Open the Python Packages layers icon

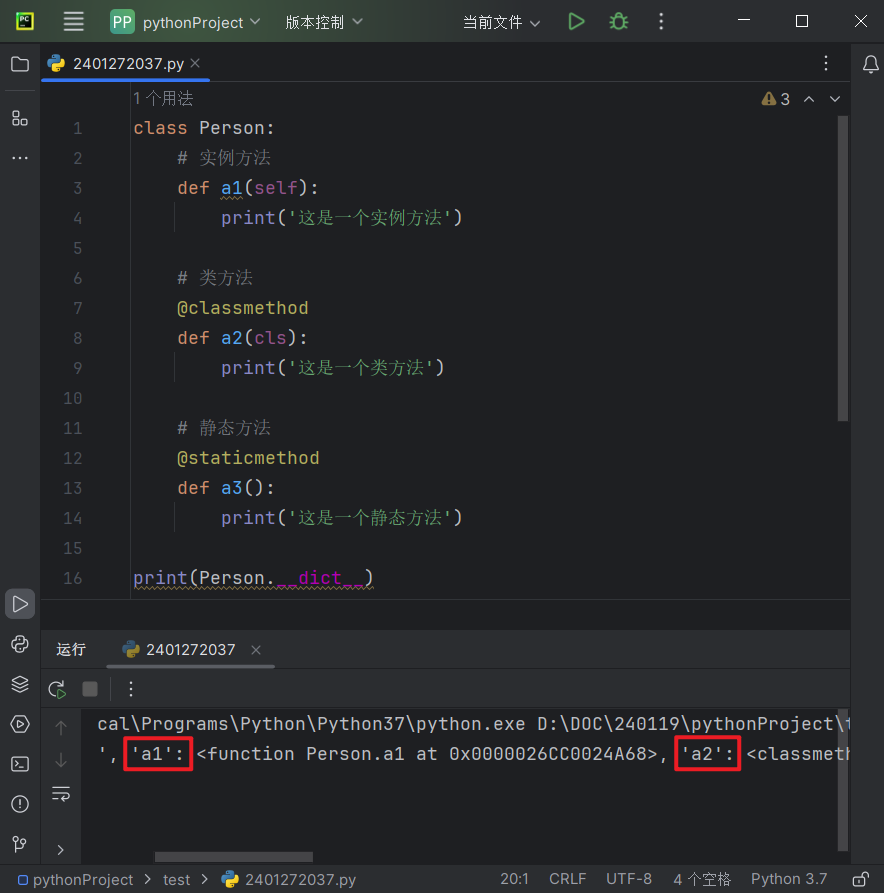pos(20,684)
